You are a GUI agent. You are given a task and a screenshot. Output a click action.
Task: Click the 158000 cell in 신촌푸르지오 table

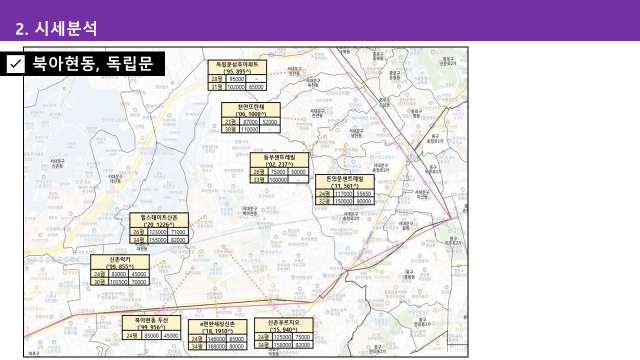(x=282, y=344)
